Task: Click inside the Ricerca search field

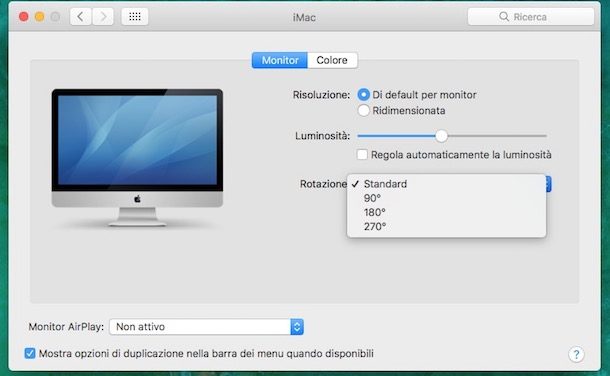Action: 531,17
